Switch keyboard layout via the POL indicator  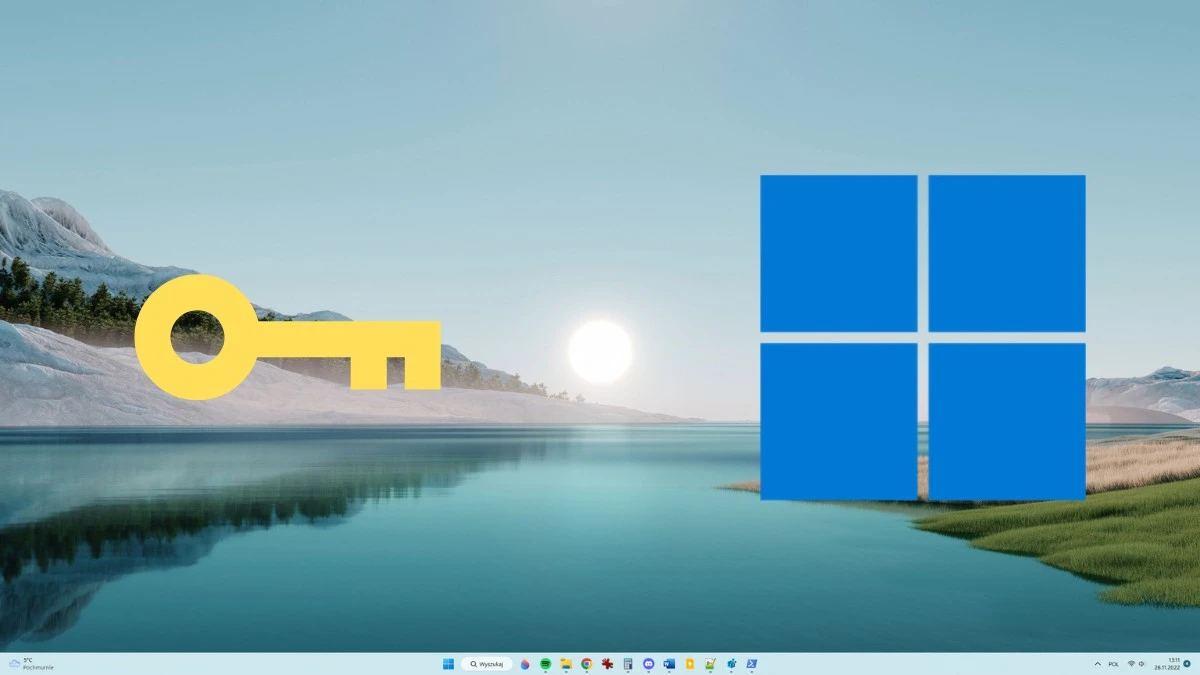pos(1113,663)
